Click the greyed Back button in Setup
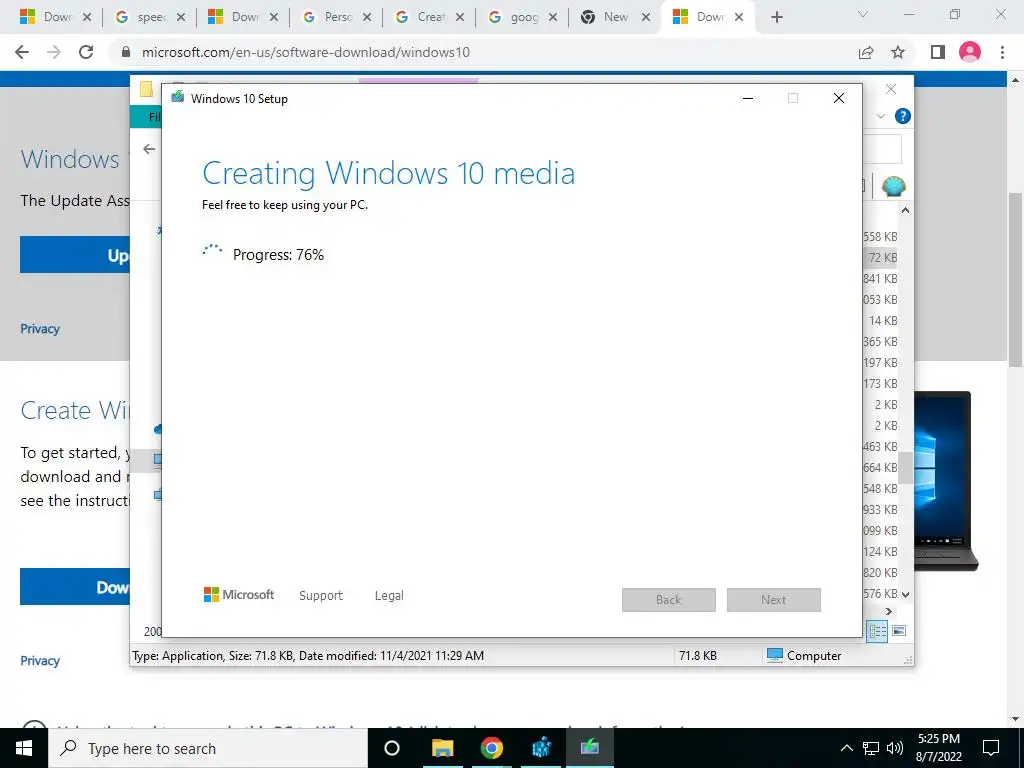This screenshot has height=768, width=1024. tap(669, 600)
